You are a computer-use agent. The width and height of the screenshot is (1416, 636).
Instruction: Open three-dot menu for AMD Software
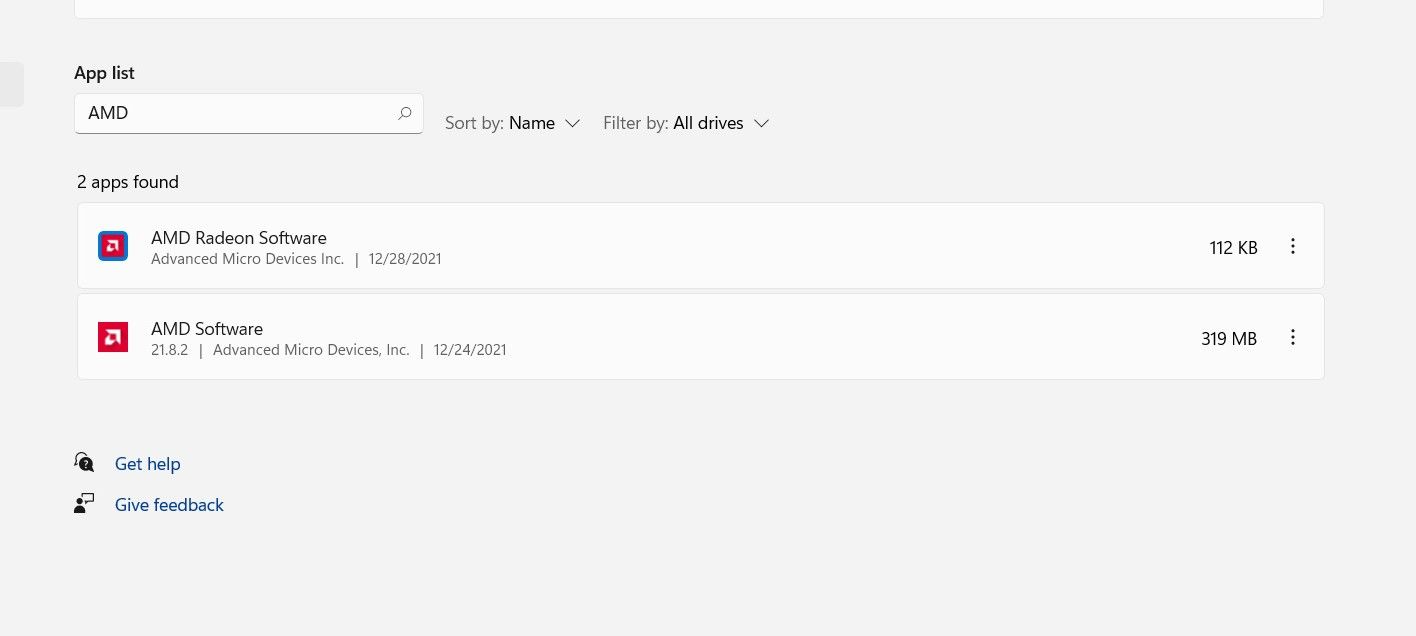(x=1292, y=338)
